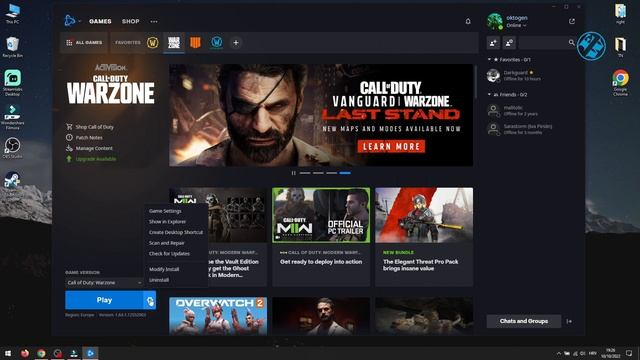Viewport: 640px width, 360px height.
Task: Open Battle.net taskbar icon
Action: pyautogui.click(x=91, y=353)
